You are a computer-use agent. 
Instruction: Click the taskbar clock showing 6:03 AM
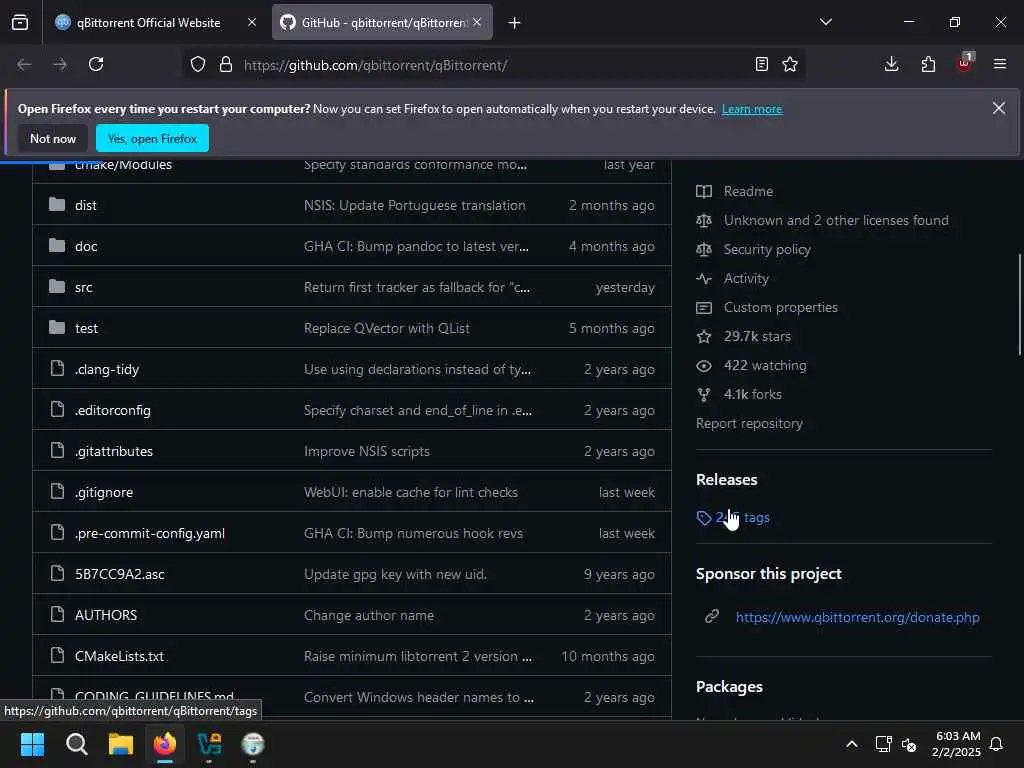(x=957, y=744)
